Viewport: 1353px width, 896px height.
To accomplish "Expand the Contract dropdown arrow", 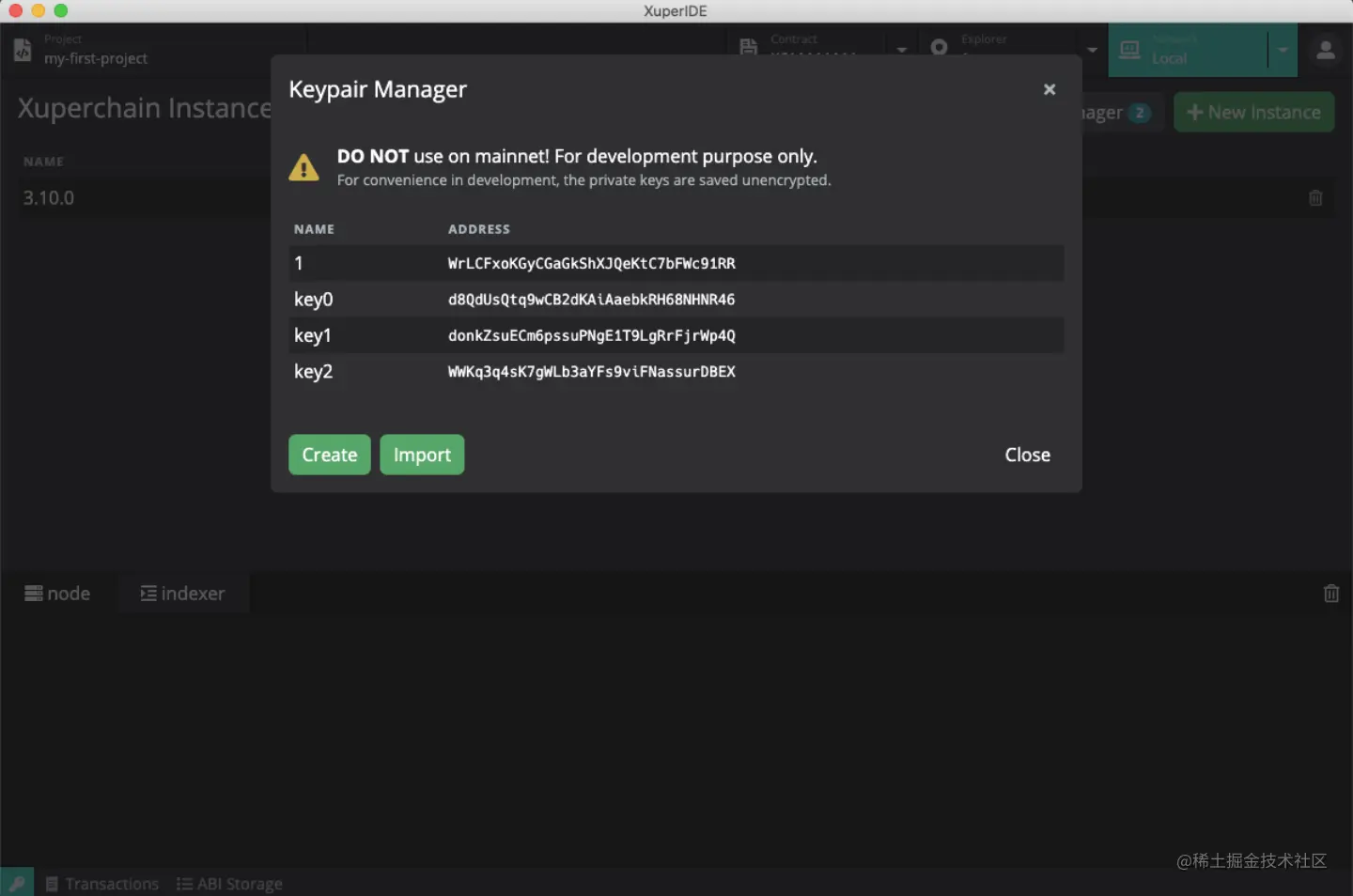I will [x=902, y=50].
